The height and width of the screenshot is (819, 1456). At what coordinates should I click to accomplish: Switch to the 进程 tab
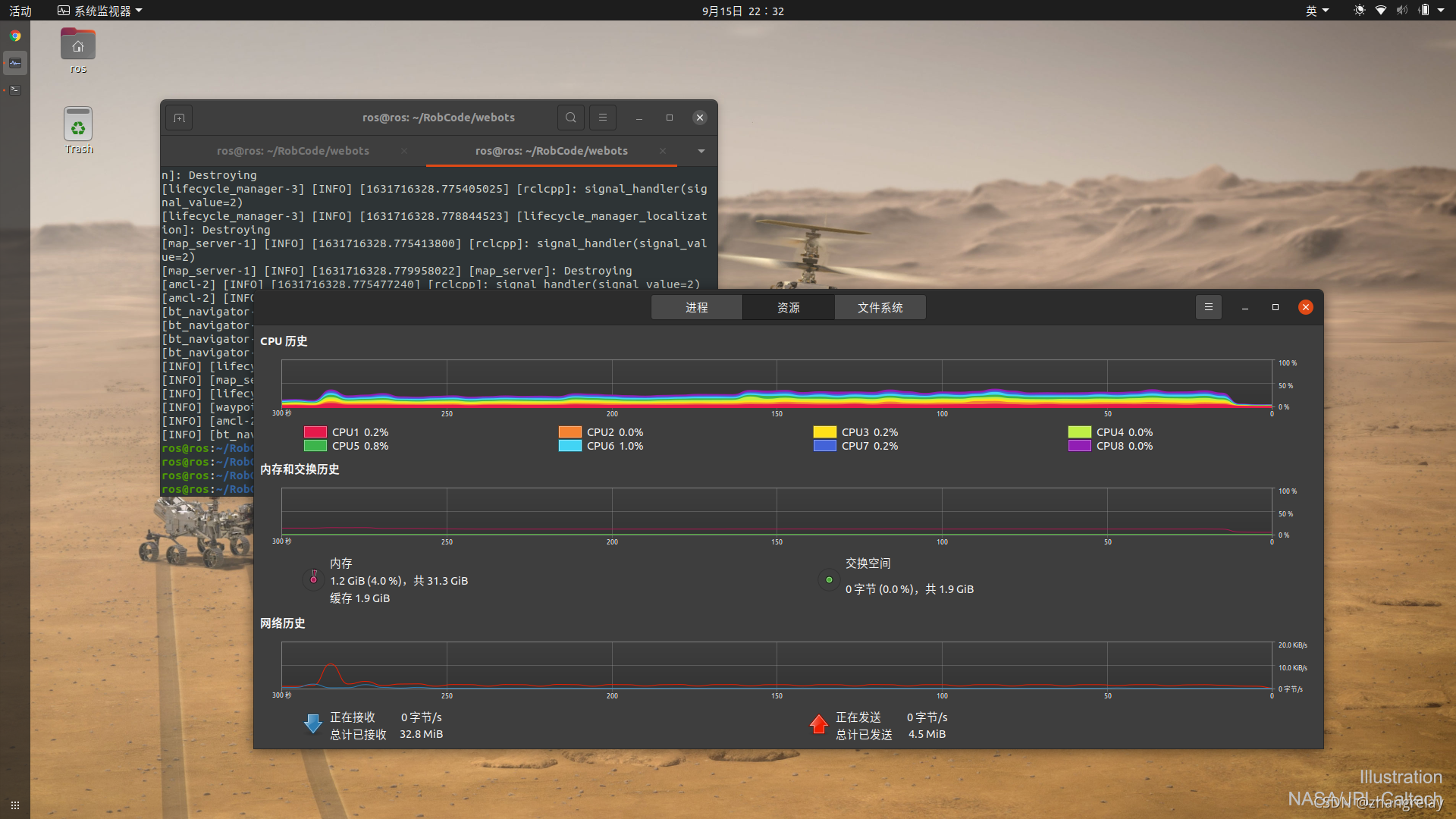tap(696, 307)
